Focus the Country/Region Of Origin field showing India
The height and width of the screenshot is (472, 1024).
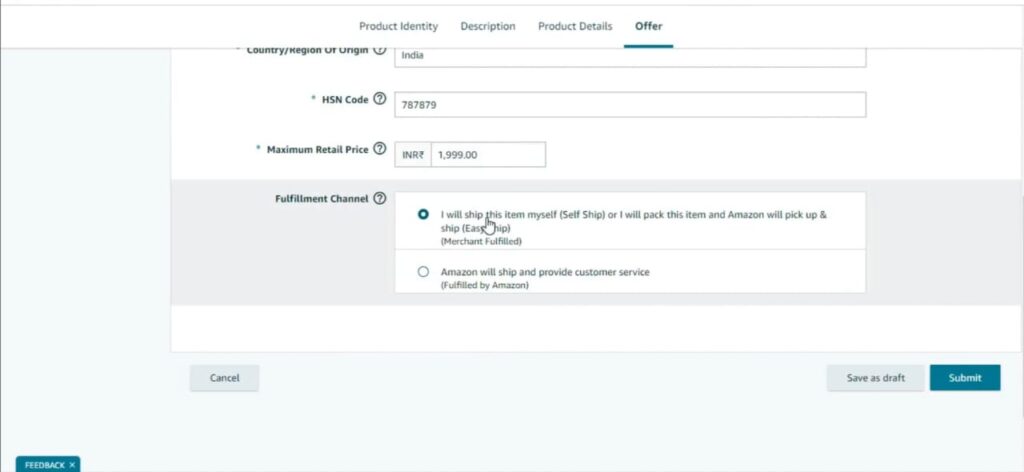pyautogui.click(x=630, y=55)
